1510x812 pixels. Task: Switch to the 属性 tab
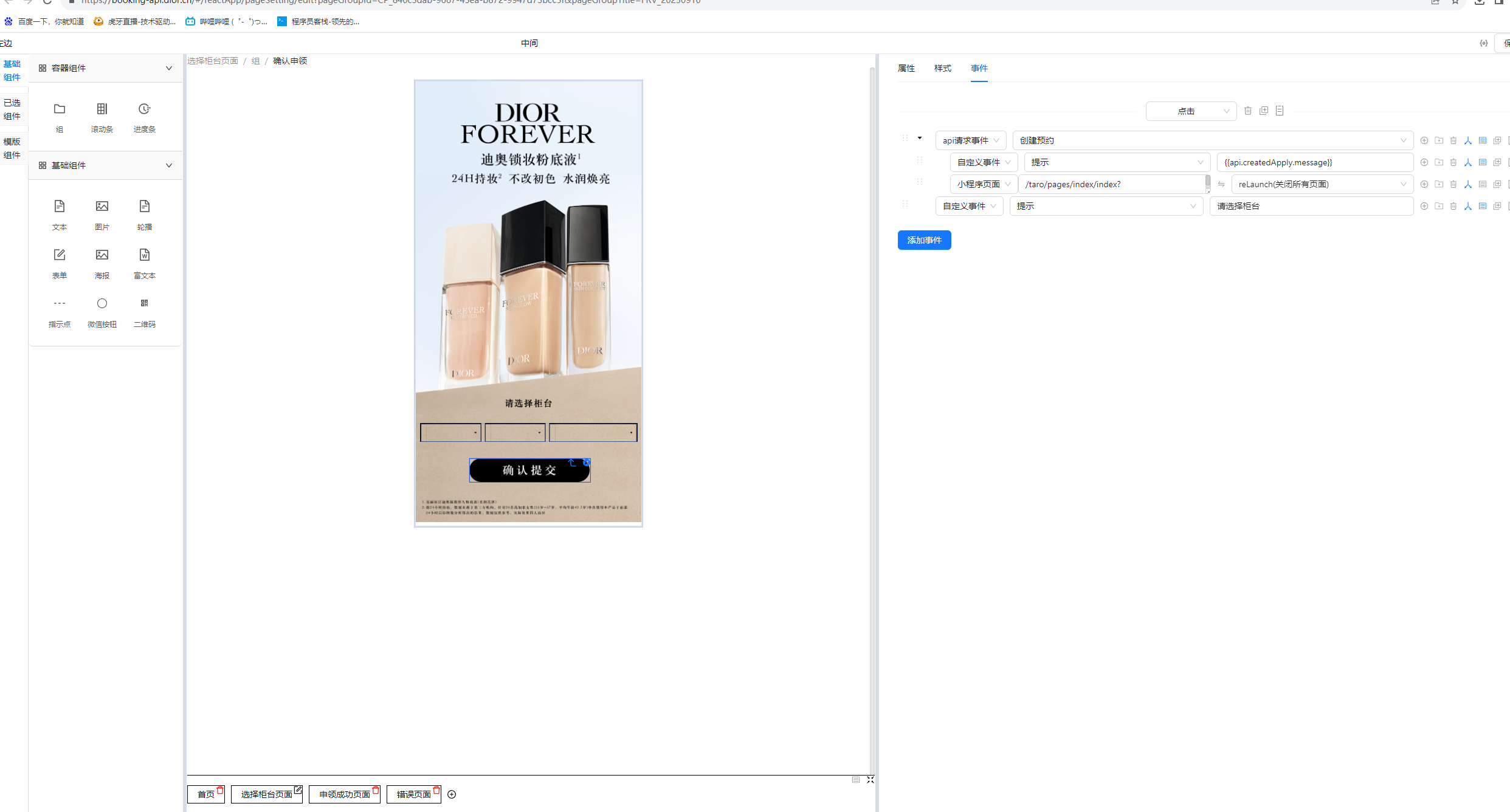pyautogui.click(x=906, y=68)
